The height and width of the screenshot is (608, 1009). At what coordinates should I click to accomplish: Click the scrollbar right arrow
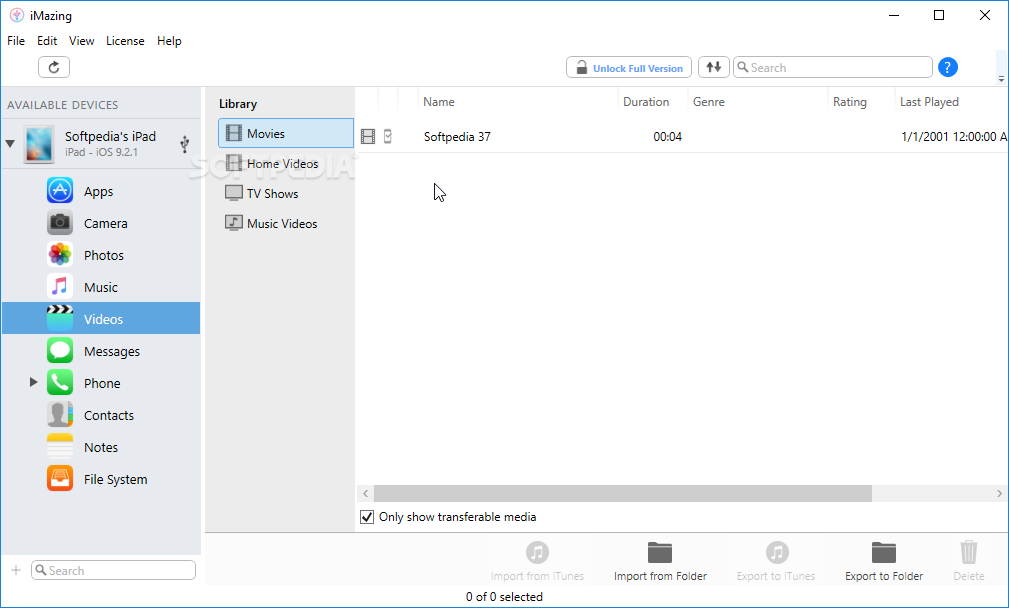999,493
